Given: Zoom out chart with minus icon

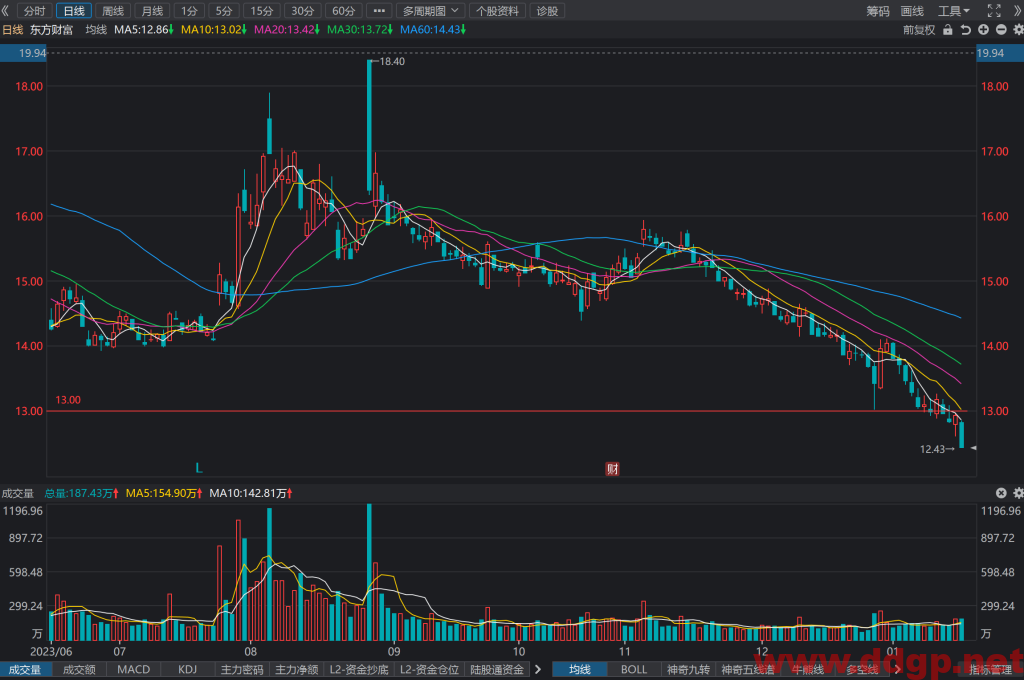Looking at the screenshot, I should tap(1000, 30).
